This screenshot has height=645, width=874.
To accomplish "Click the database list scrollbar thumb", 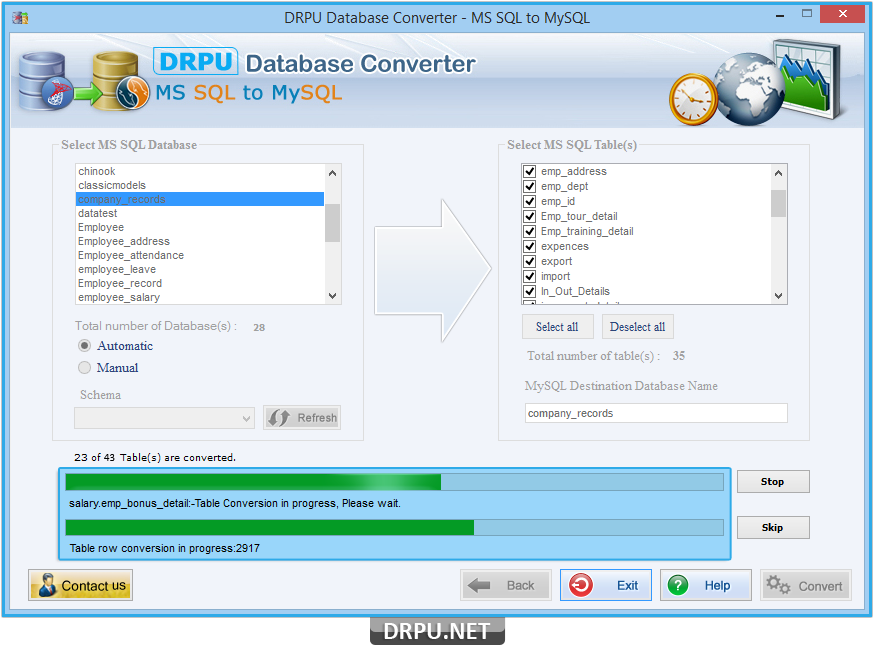I will coord(333,223).
